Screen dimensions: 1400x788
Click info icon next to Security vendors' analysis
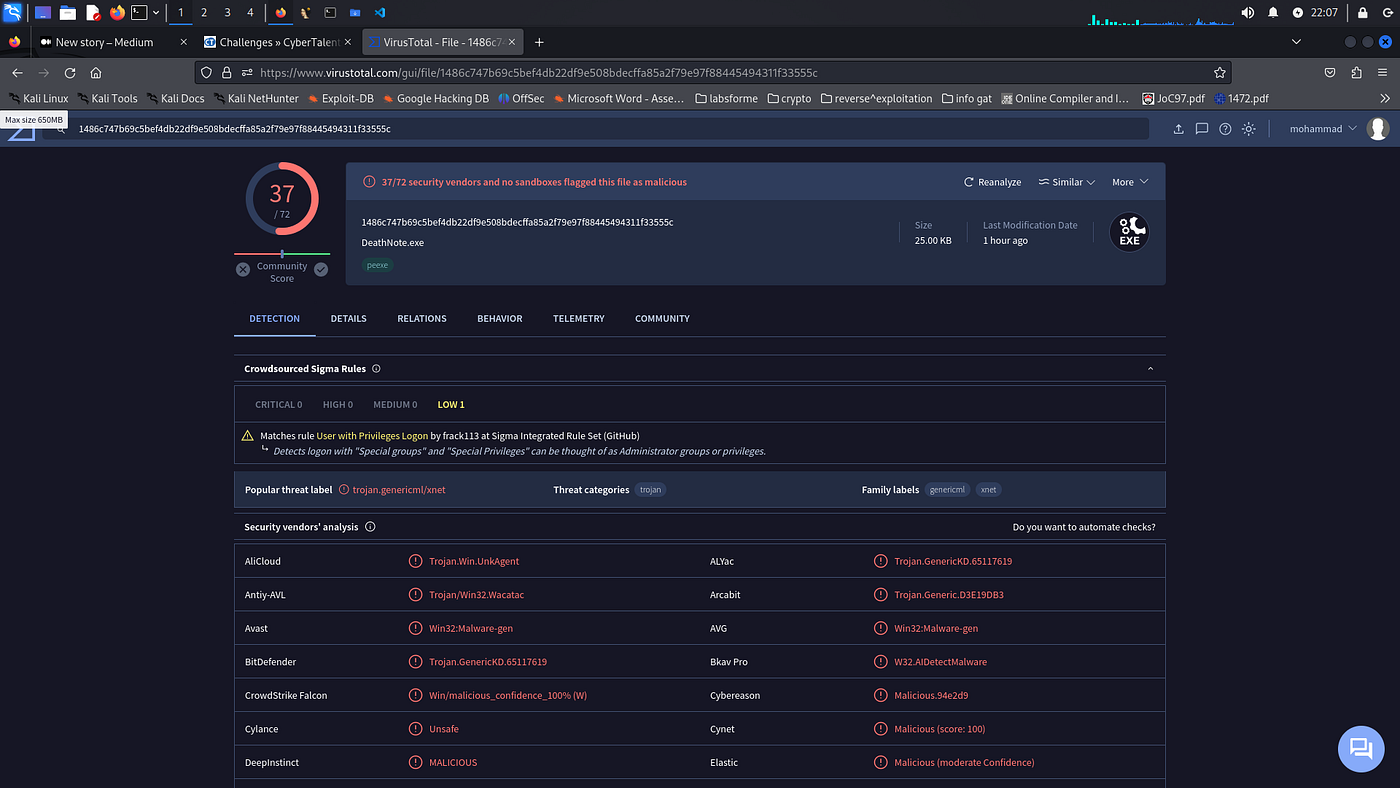370,527
